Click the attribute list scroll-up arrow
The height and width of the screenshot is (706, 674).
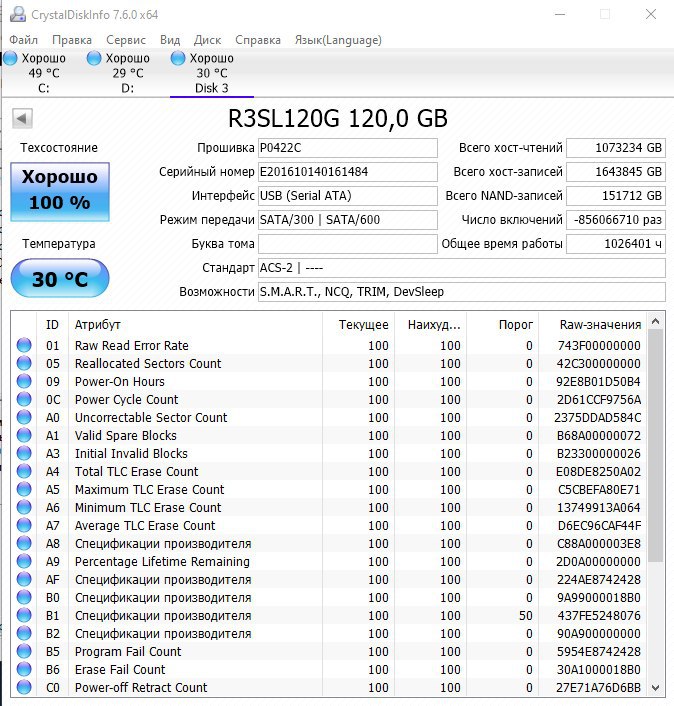pyautogui.click(x=656, y=321)
